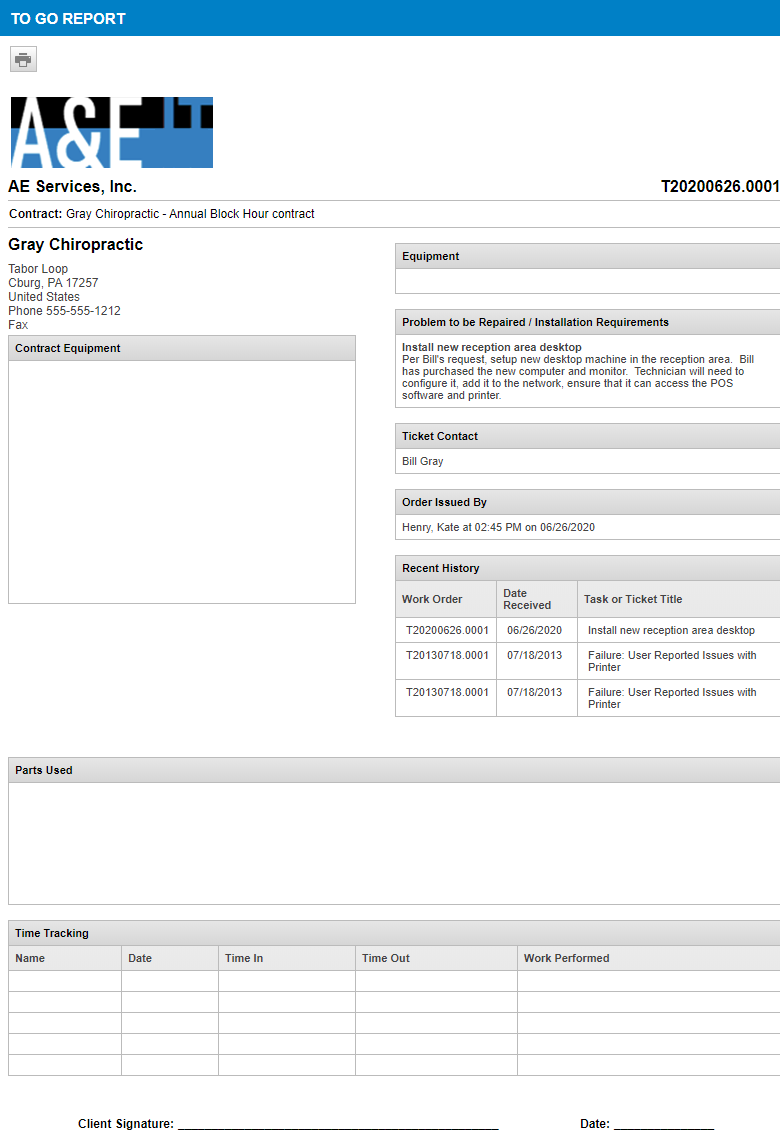This screenshot has width=780, height=1142.
Task: Click the Task or Ticket Title column header
Action: tap(679, 599)
